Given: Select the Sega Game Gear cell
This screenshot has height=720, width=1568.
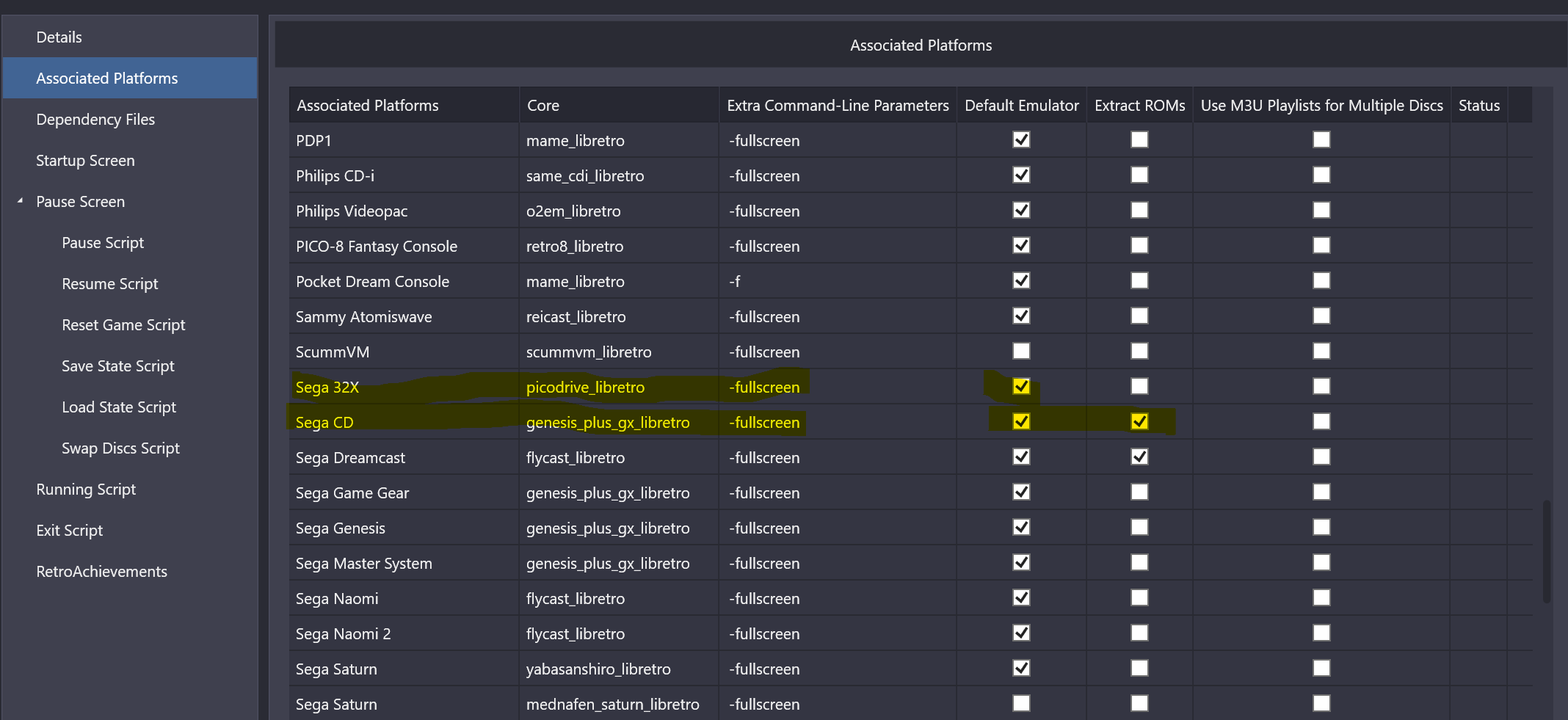Looking at the screenshot, I should 404,492.
